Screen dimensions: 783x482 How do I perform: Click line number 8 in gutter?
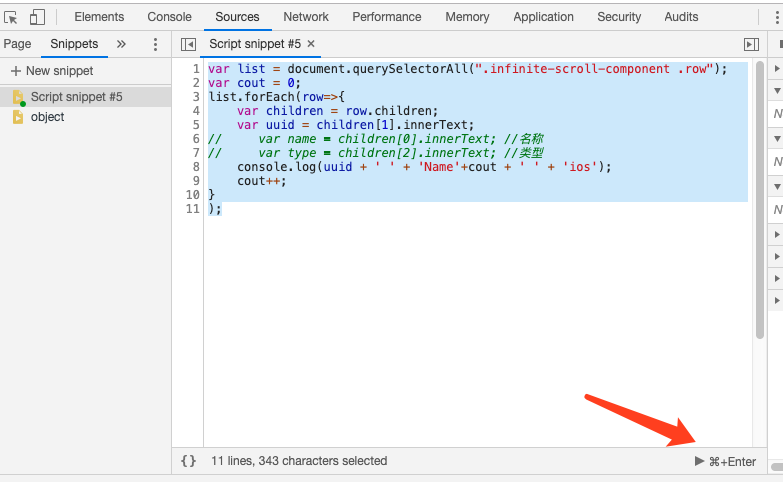point(196,167)
